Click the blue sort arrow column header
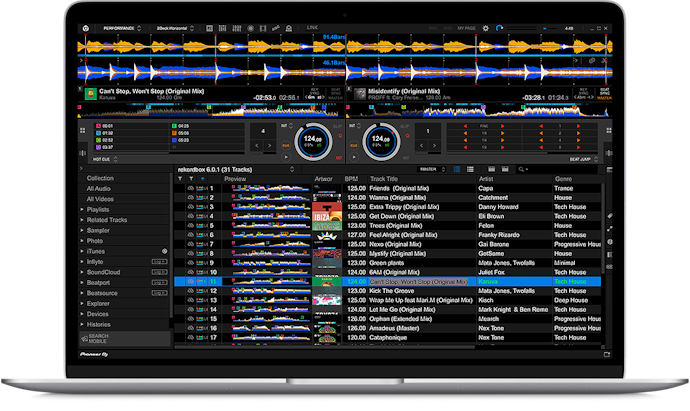 [x=202, y=179]
